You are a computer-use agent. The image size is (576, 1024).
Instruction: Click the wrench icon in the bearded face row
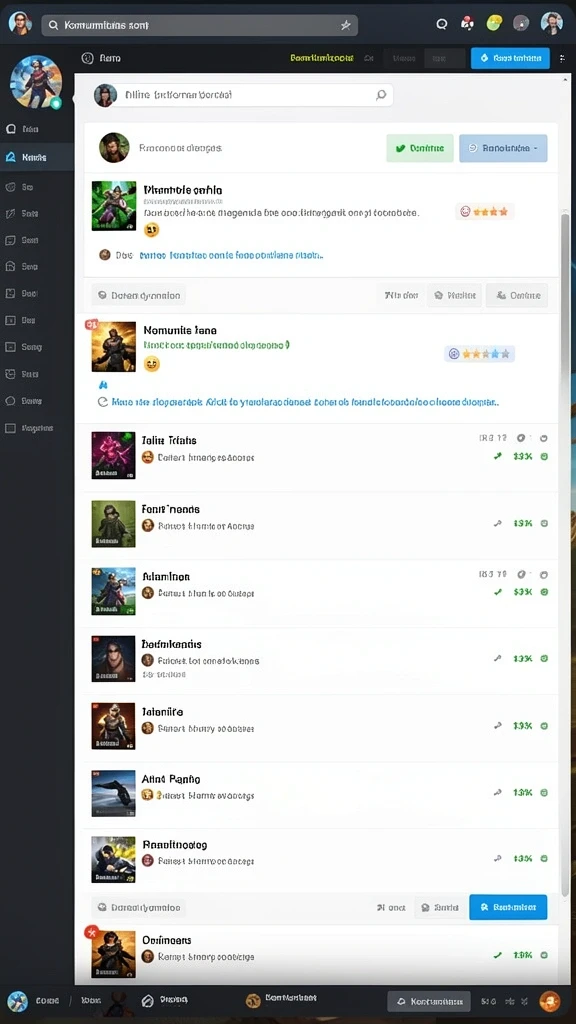tap(498, 658)
